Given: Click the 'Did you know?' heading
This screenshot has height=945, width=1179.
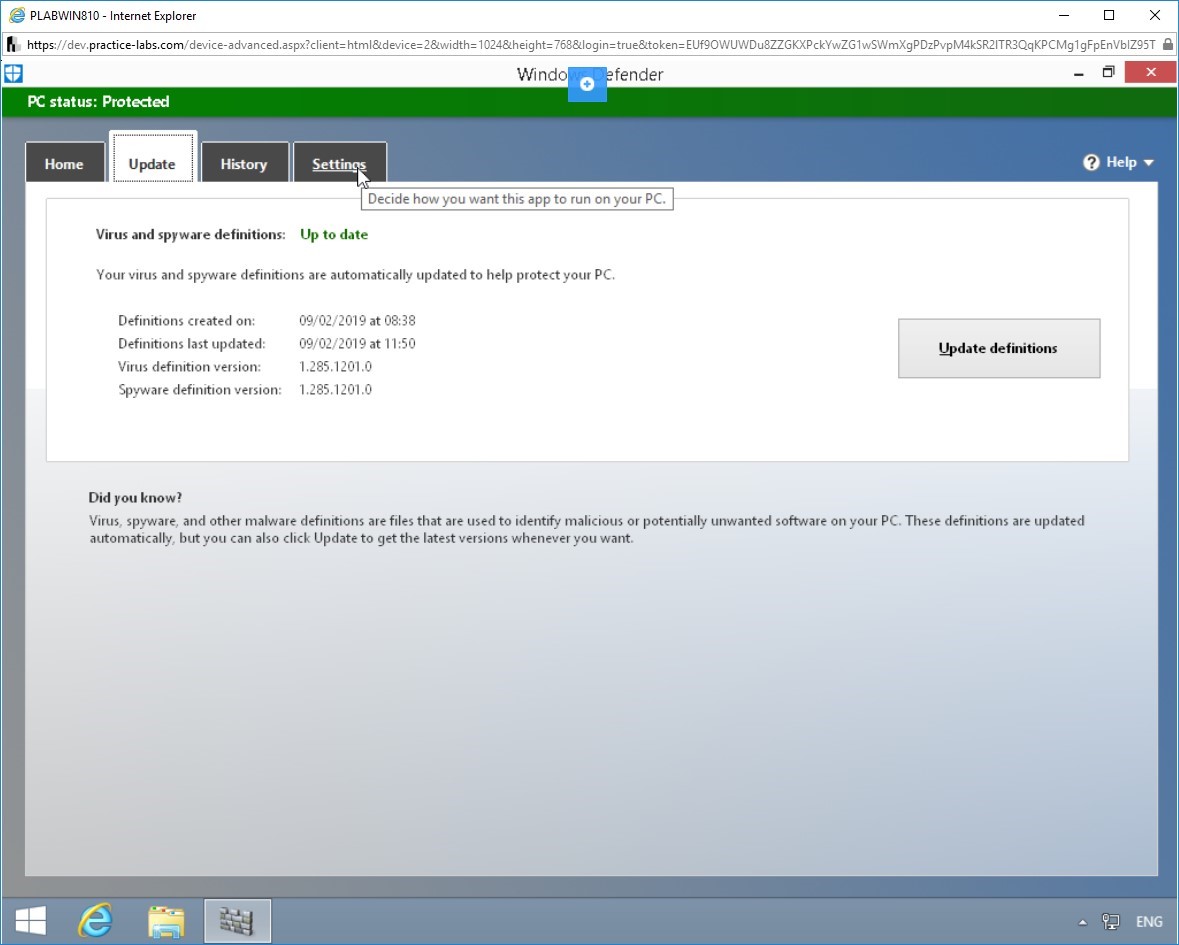Looking at the screenshot, I should pos(135,498).
